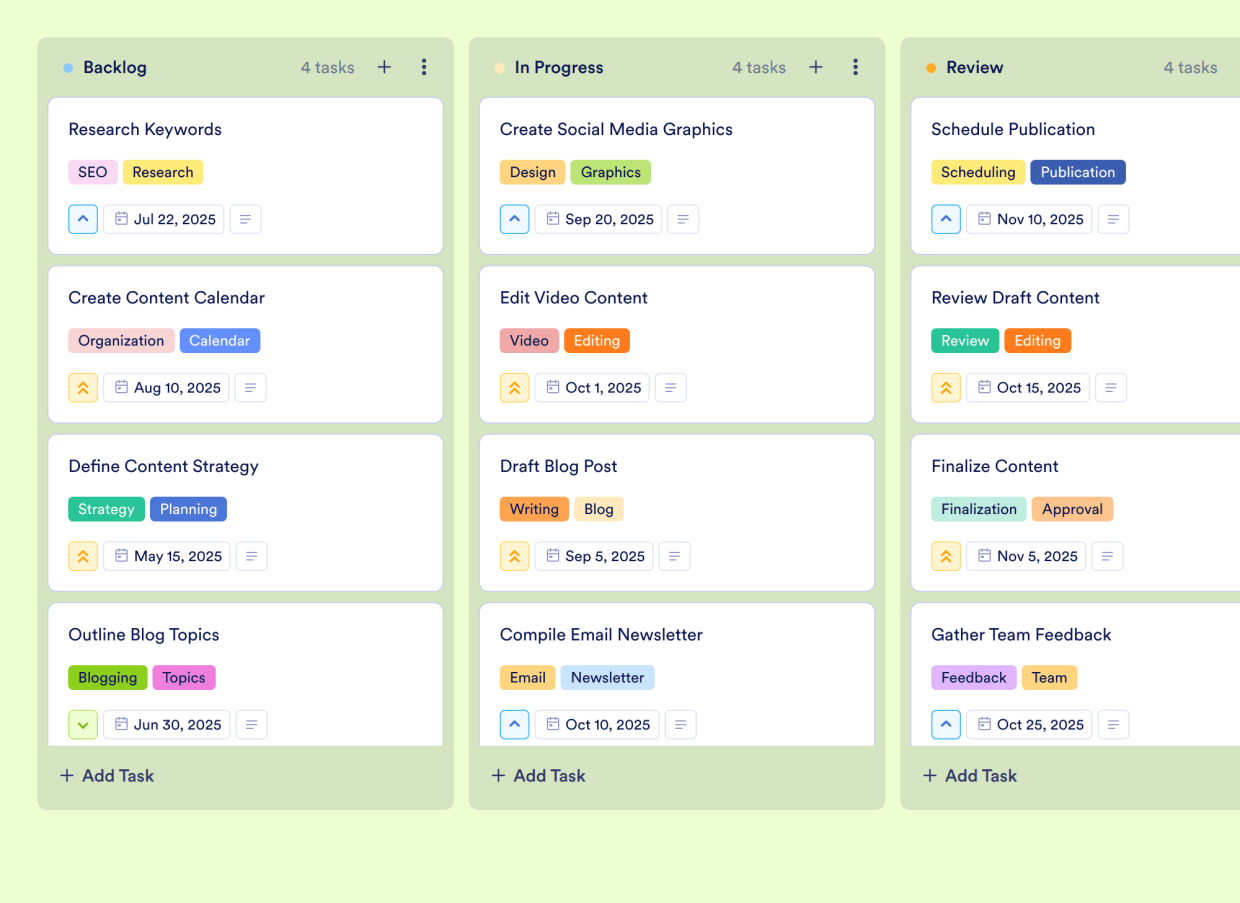Toggle high priority on Create Content Calendar

(x=83, y=387)
